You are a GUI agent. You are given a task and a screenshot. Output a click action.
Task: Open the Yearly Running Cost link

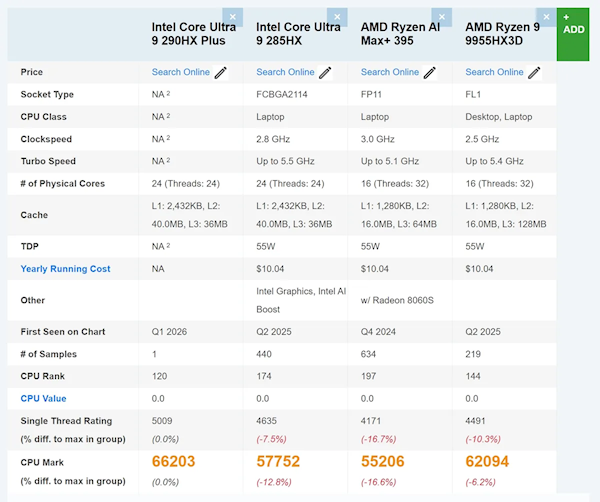(x=66, y=269)
